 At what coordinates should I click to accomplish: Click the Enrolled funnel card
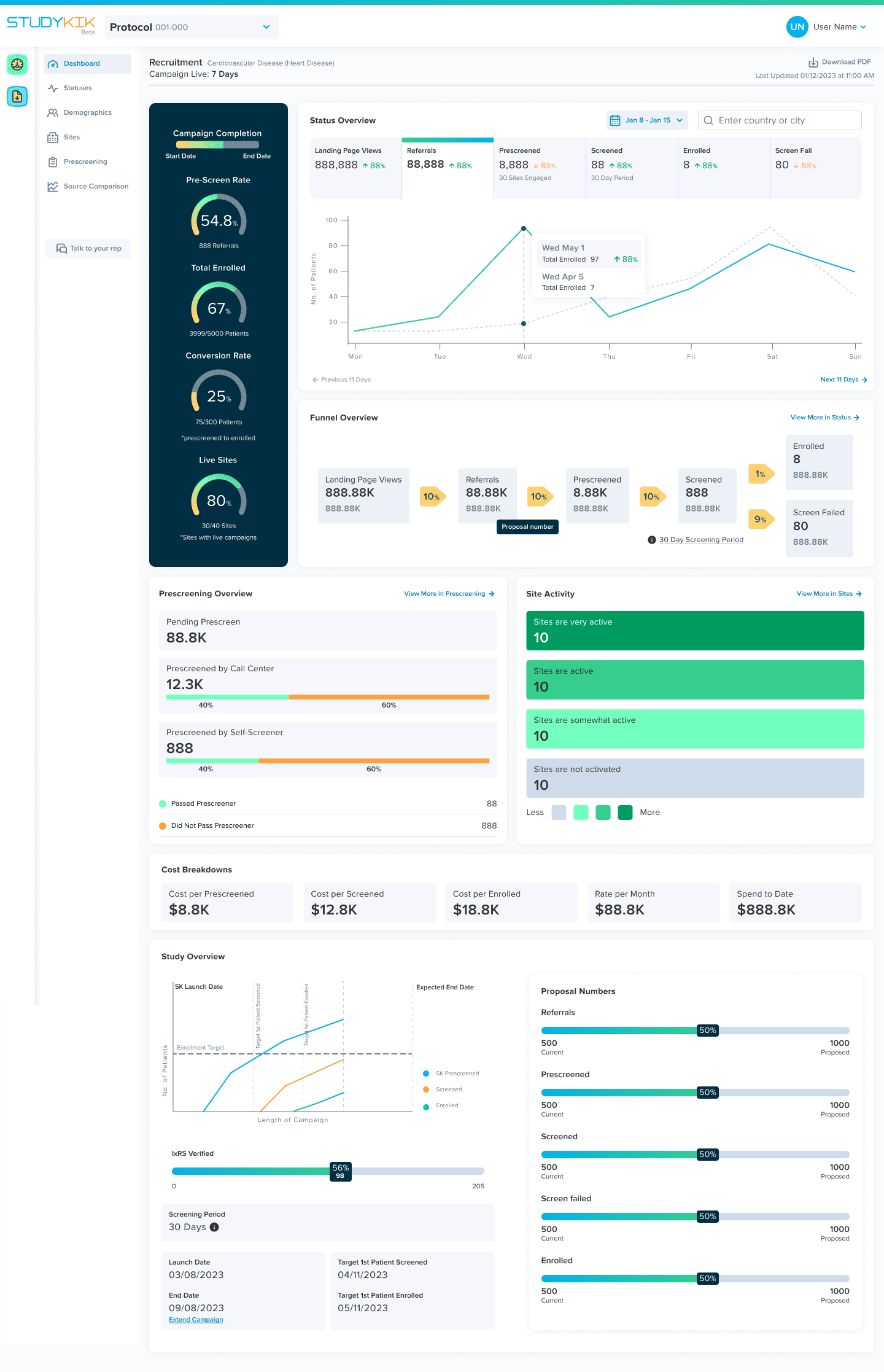point(820,462)
